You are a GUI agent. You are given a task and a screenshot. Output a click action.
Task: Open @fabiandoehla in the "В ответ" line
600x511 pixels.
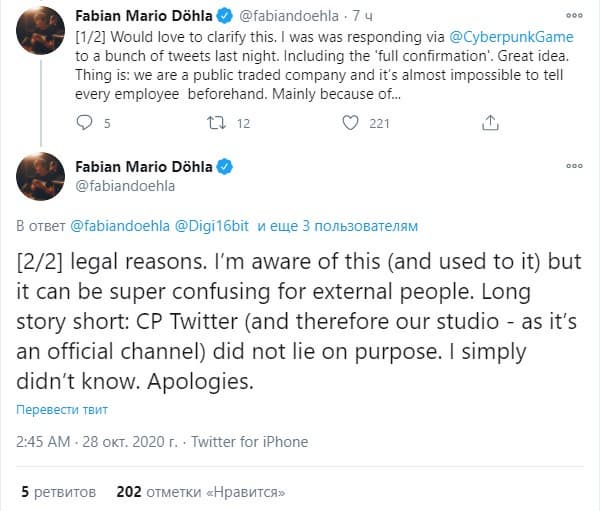[x=113, y=226]
